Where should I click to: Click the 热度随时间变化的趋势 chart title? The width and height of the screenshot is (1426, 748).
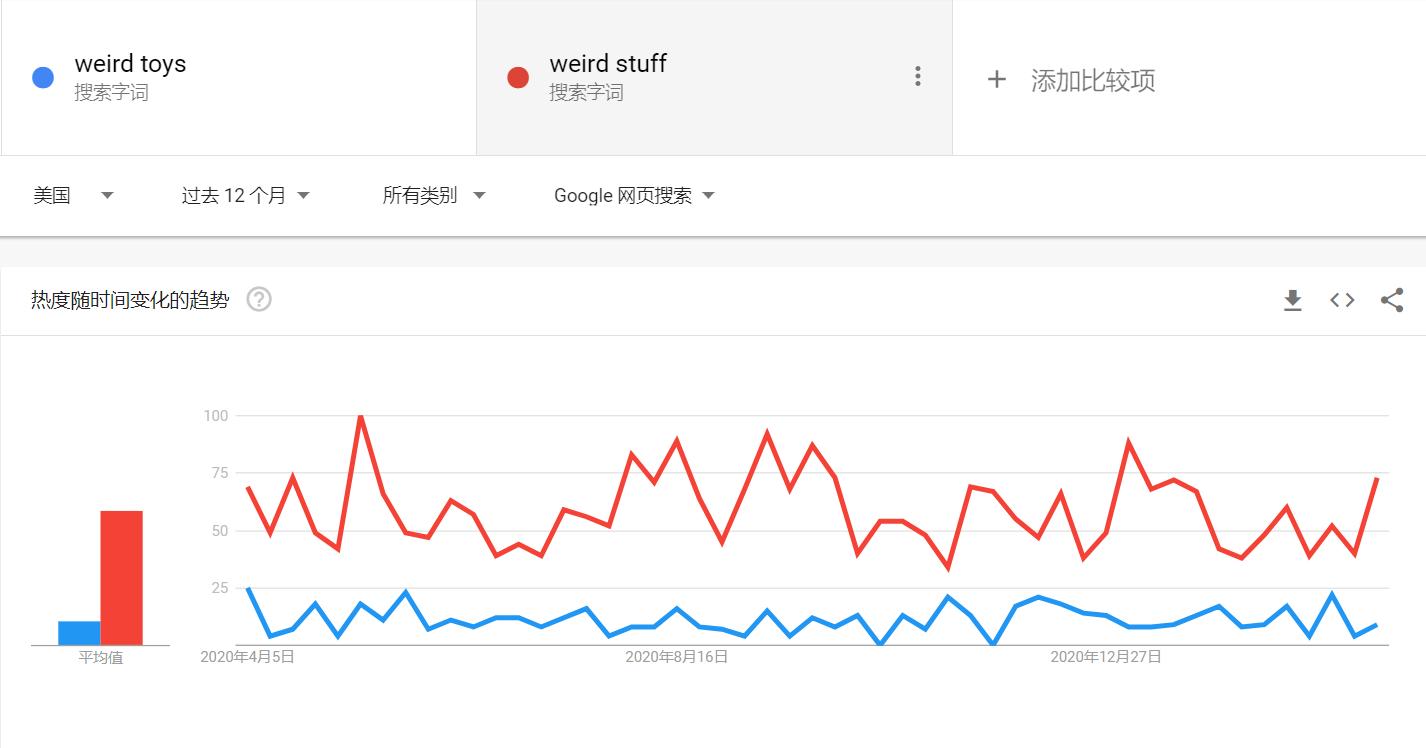coord(130,300)
